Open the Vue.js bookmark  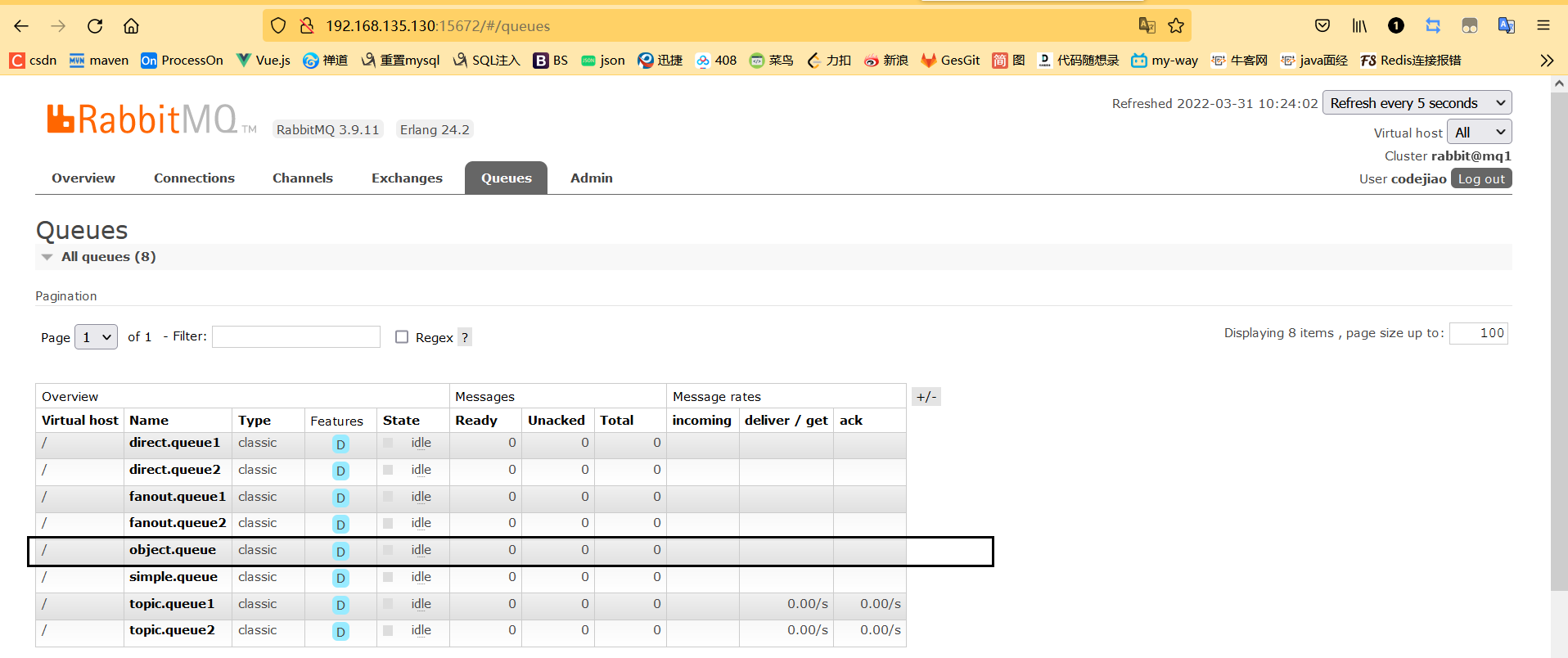click(264, 61)
